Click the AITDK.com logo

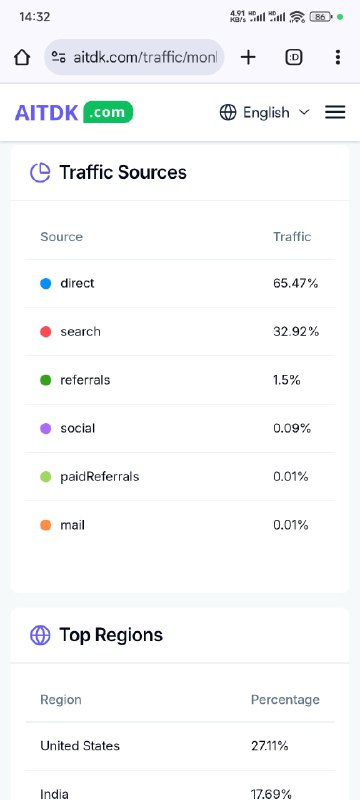74,112
